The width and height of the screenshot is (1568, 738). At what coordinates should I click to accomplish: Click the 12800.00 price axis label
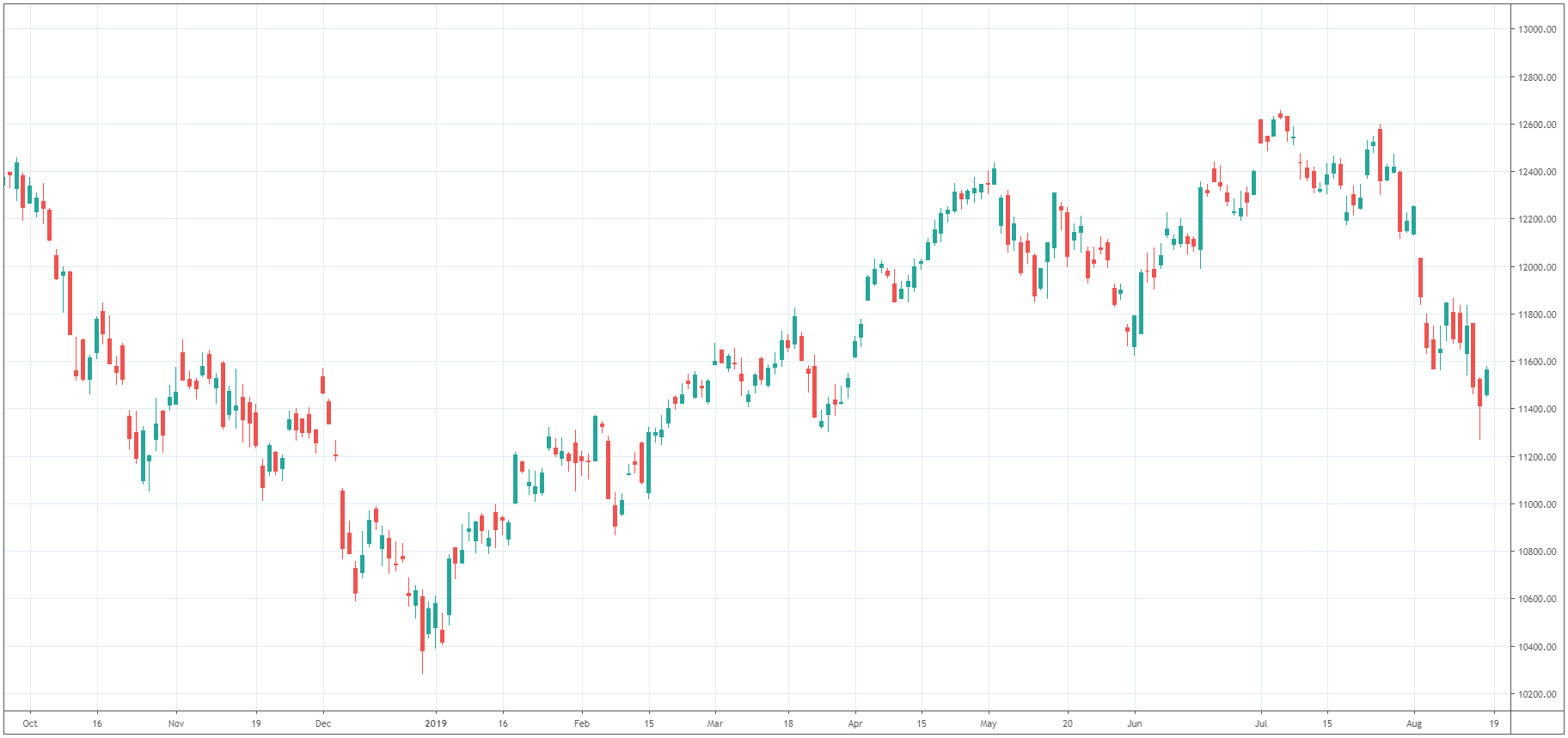click(x=1537, y=77)
